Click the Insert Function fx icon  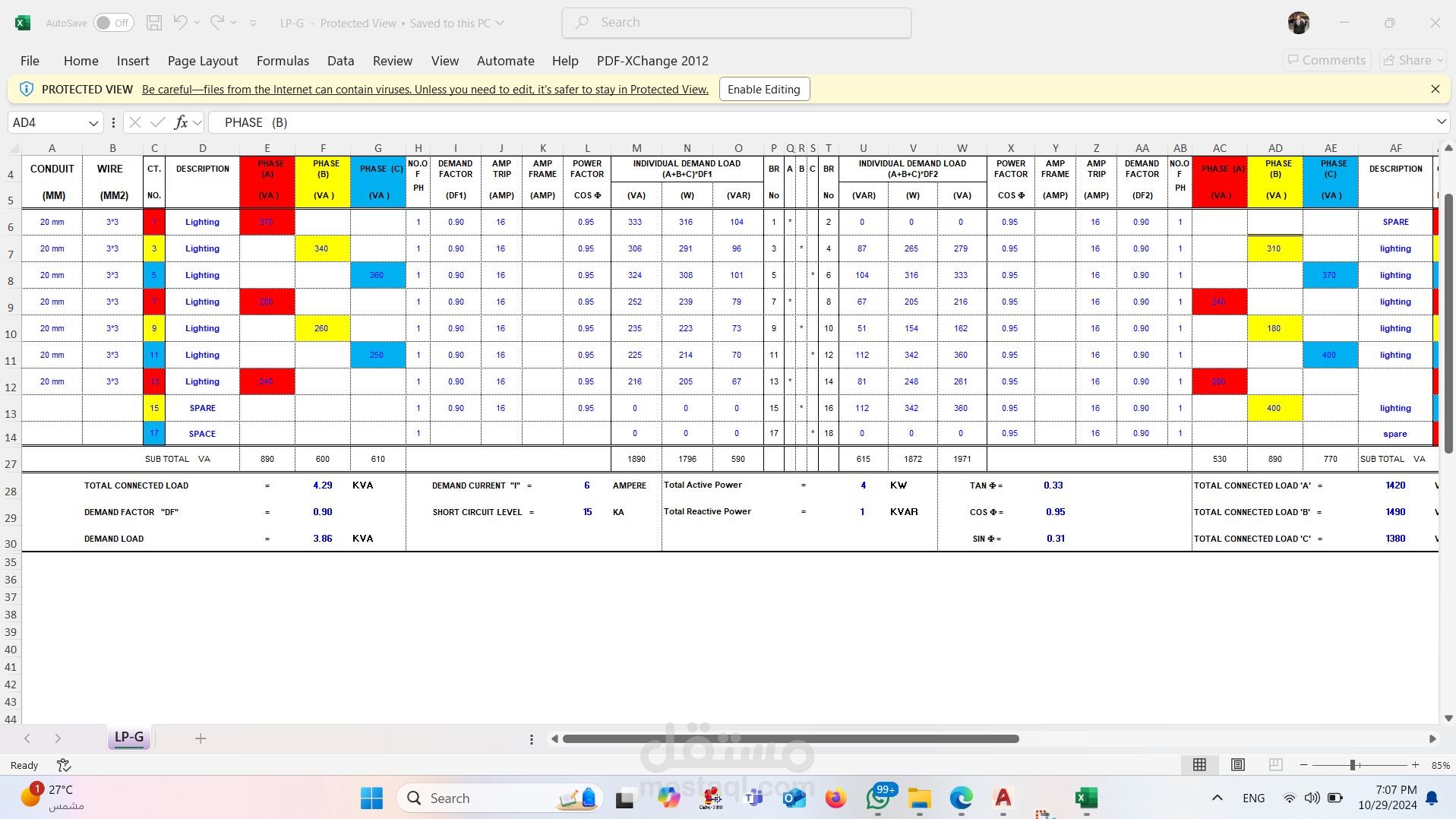pyautogui.click(x=181, y=122)
